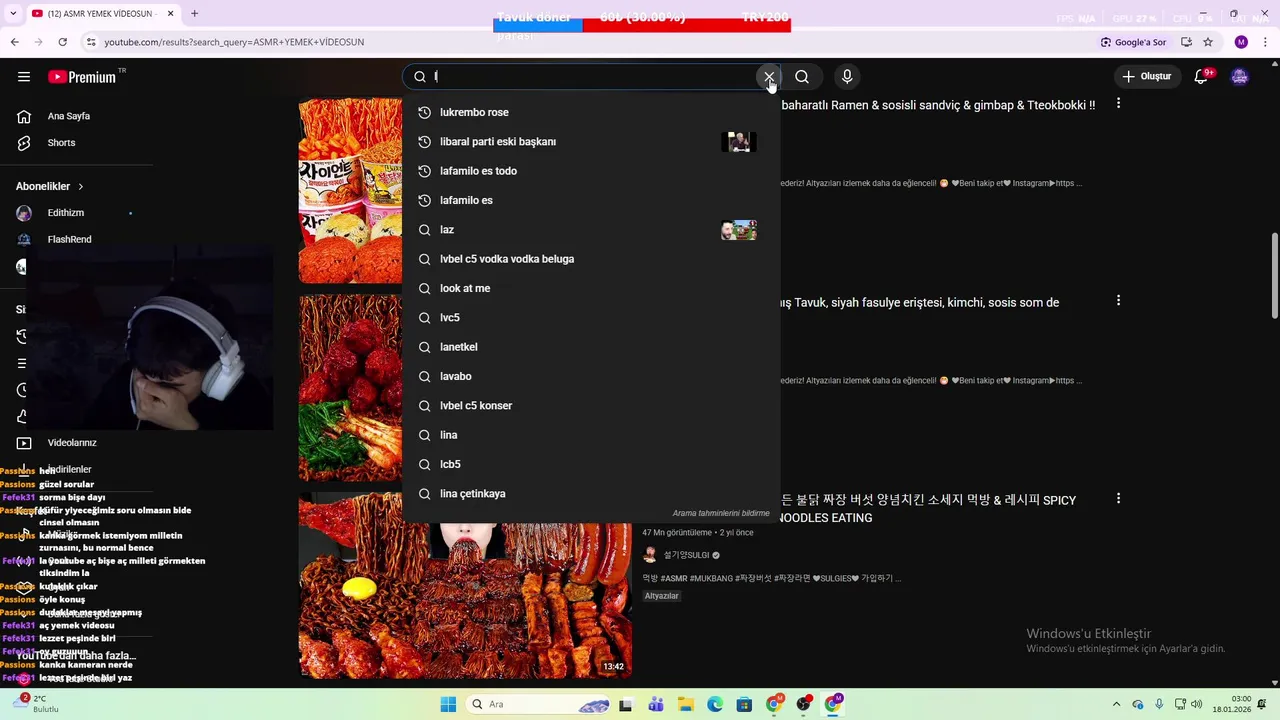Click install app icon in address bar
1280x720 pixels.
pyautogui.click(x=1186, y=42)
